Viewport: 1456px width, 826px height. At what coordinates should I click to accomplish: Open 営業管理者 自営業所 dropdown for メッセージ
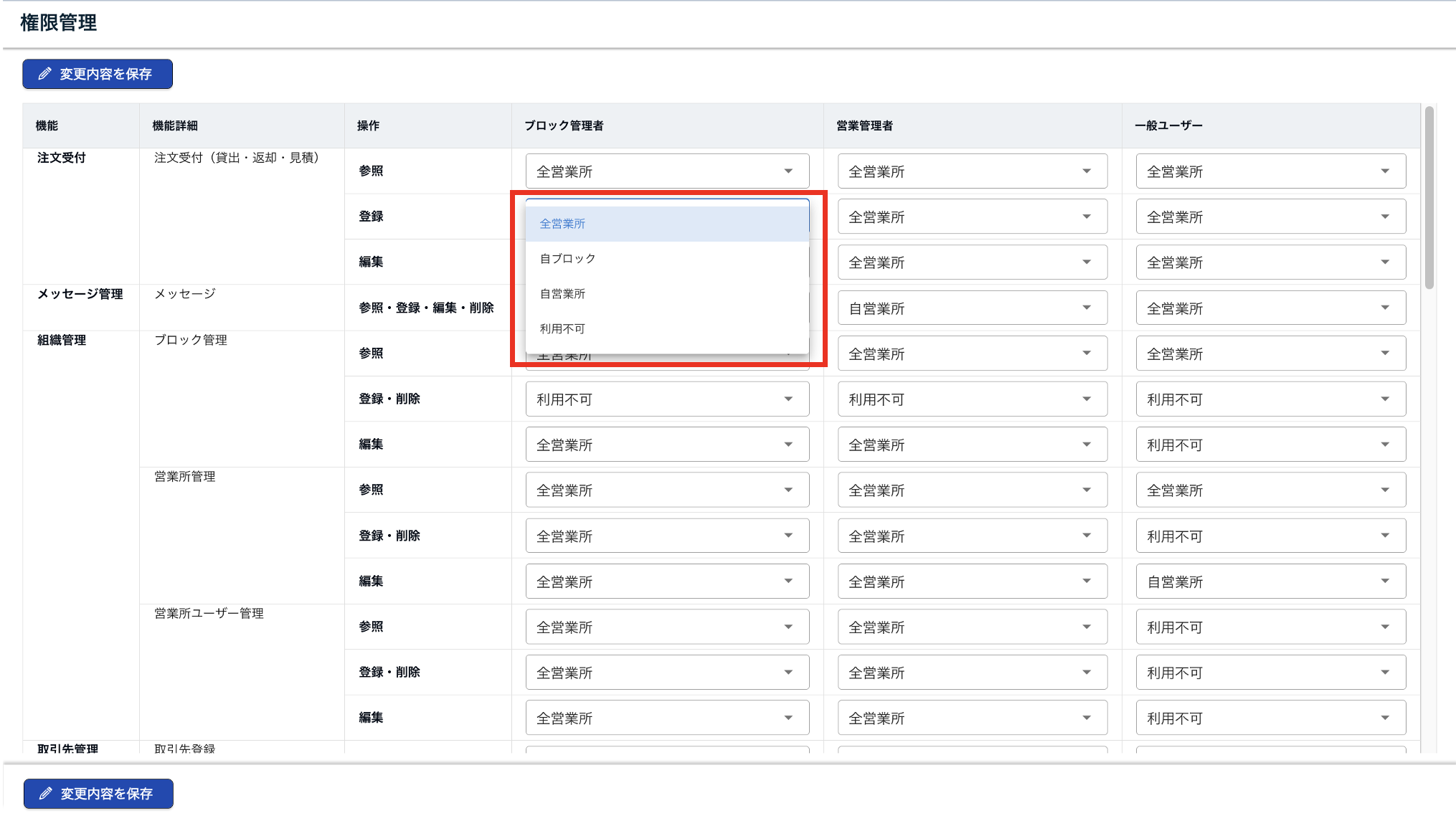pos(973,308)
